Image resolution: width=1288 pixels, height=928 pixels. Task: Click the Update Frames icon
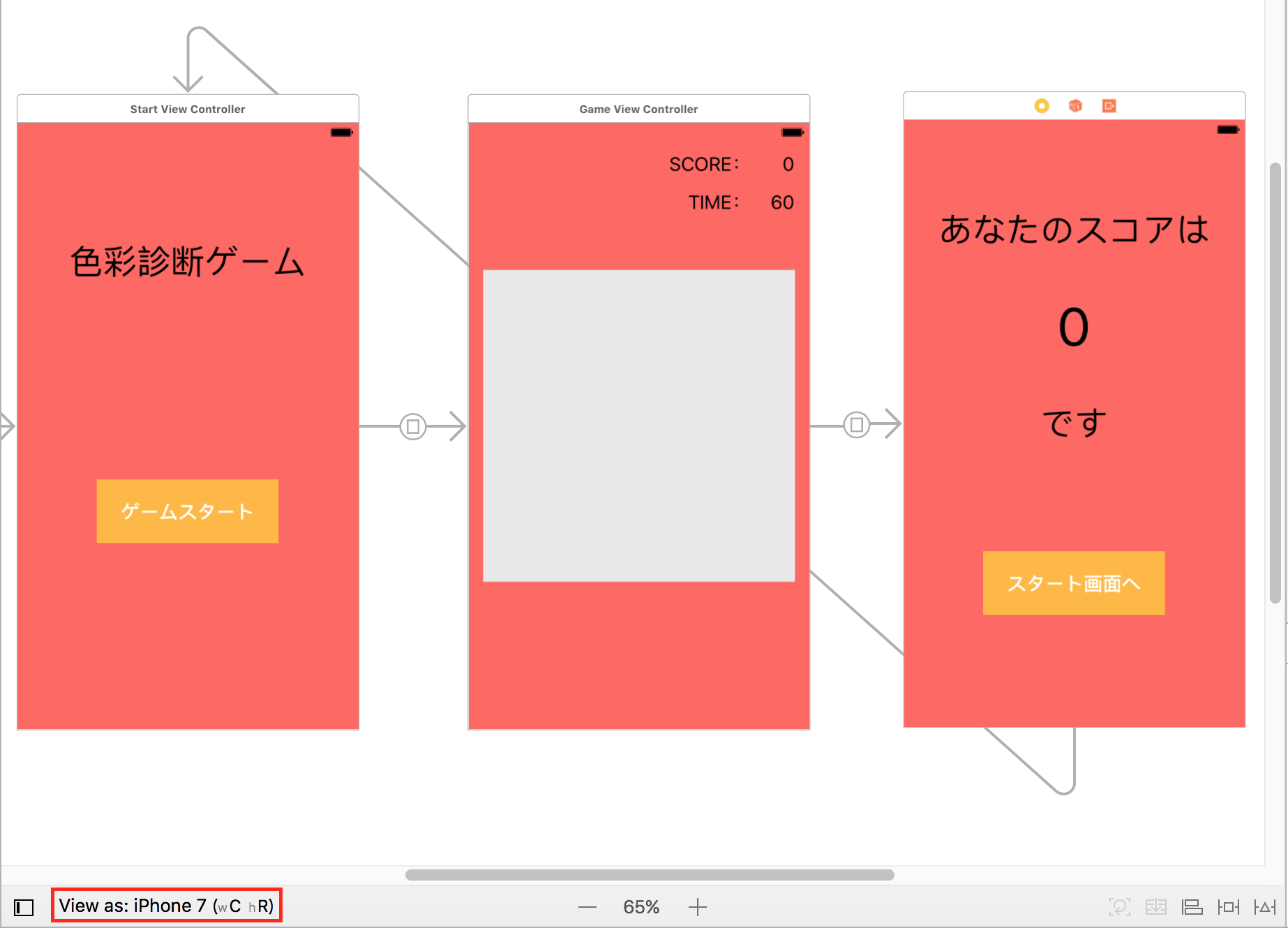1119,907
